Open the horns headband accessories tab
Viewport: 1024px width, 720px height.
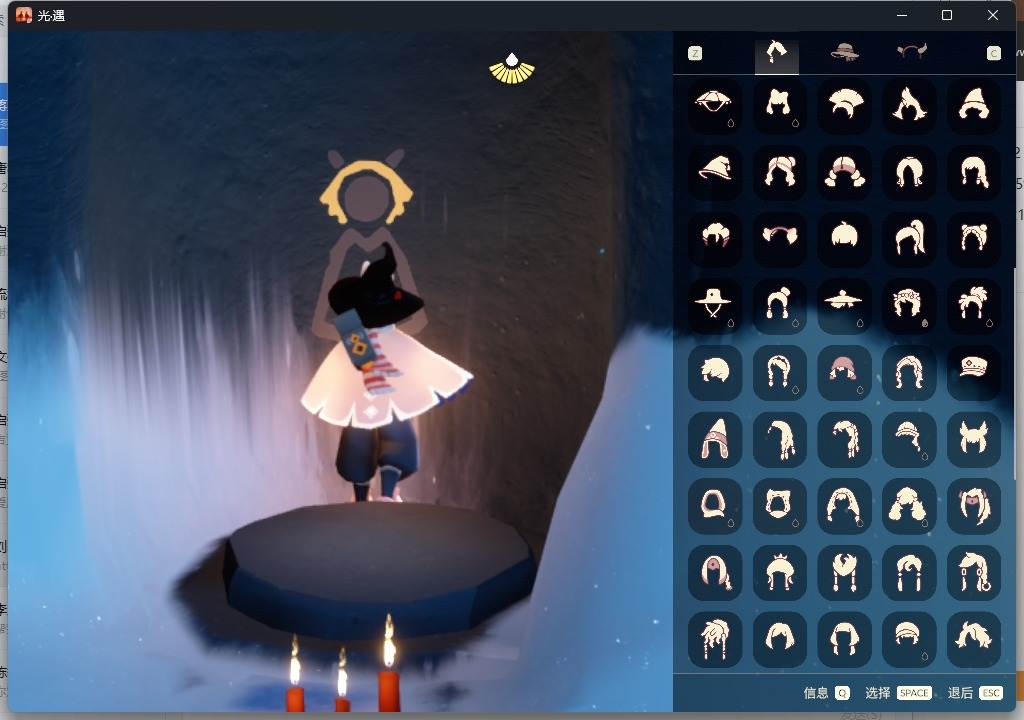(911, 52)
